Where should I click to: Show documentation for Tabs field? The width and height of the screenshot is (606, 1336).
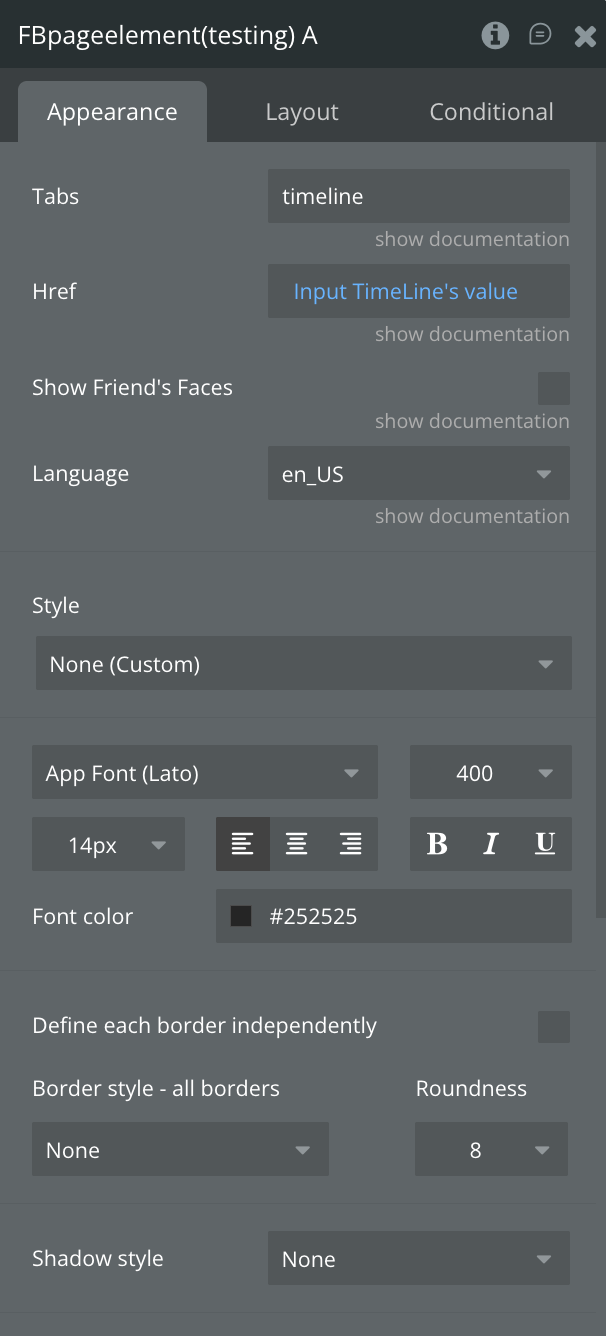[x=472, y=239]
